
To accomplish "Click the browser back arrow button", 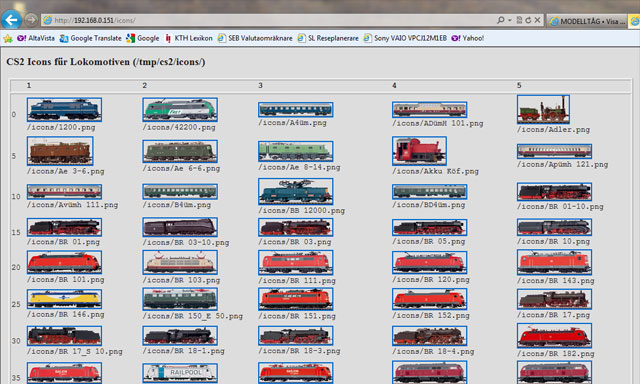I will [x=11, y=20].
